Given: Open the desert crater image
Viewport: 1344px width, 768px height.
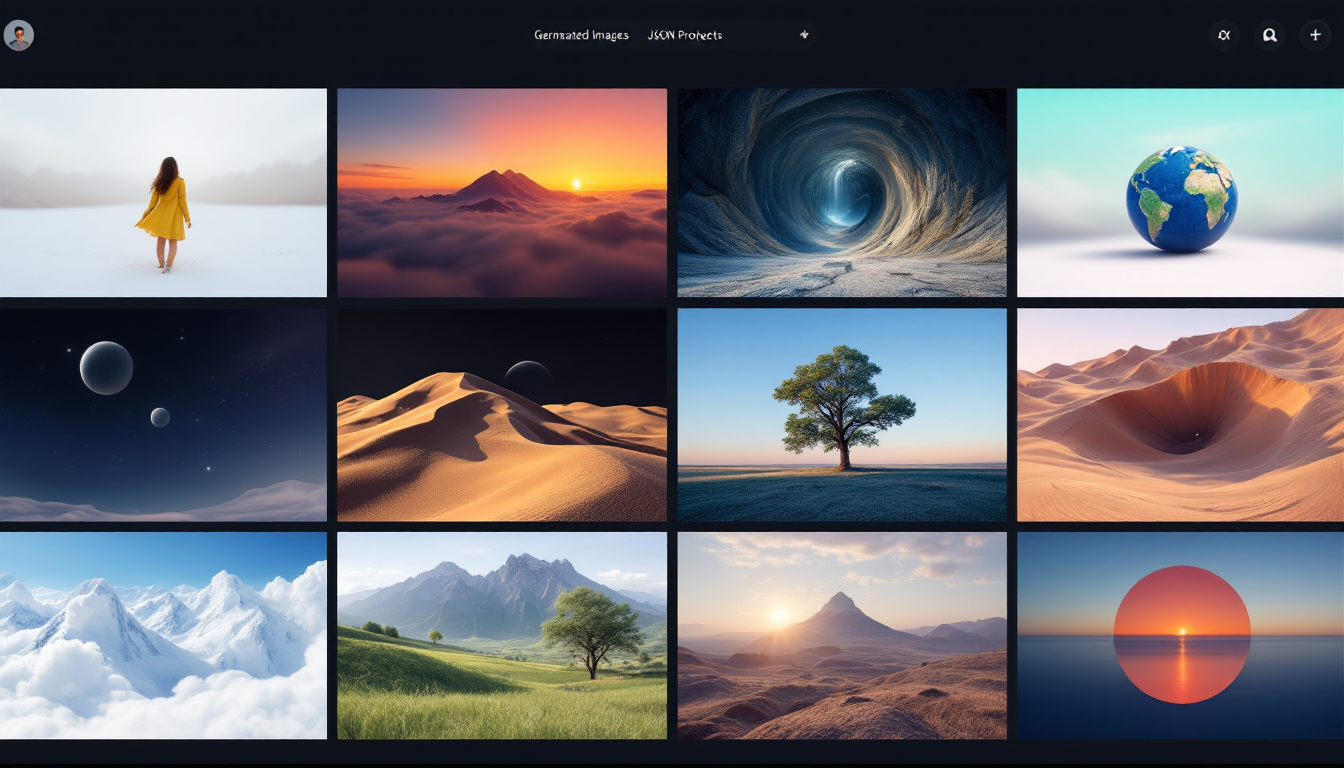Looking at the screenshot, I should pos(1180,414).
